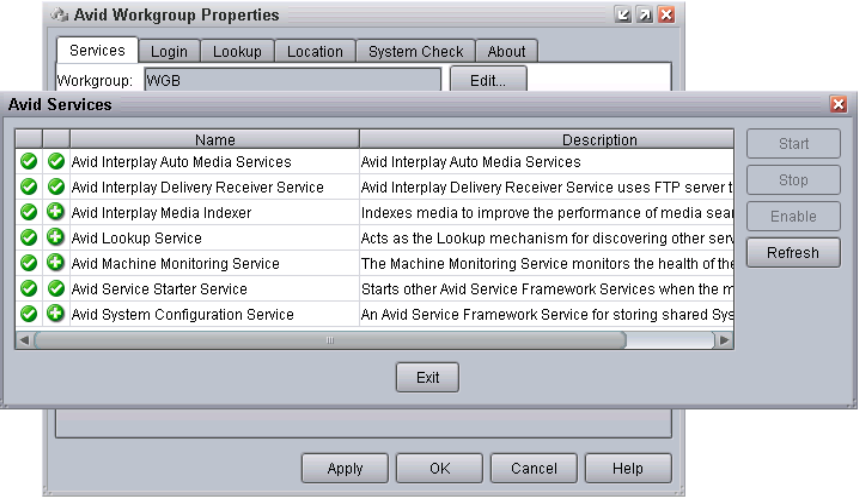Open the Login tab

(169, 51)
